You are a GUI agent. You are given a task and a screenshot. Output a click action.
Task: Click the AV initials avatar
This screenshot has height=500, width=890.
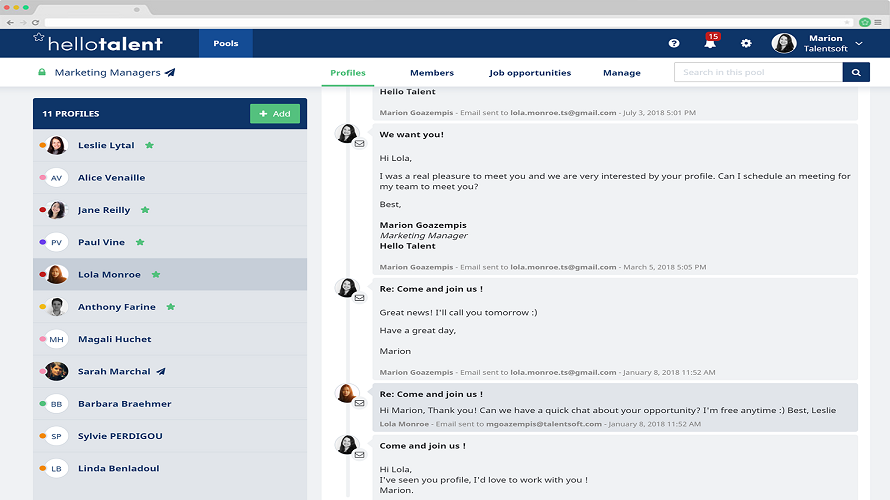click(x=56, y=178)
